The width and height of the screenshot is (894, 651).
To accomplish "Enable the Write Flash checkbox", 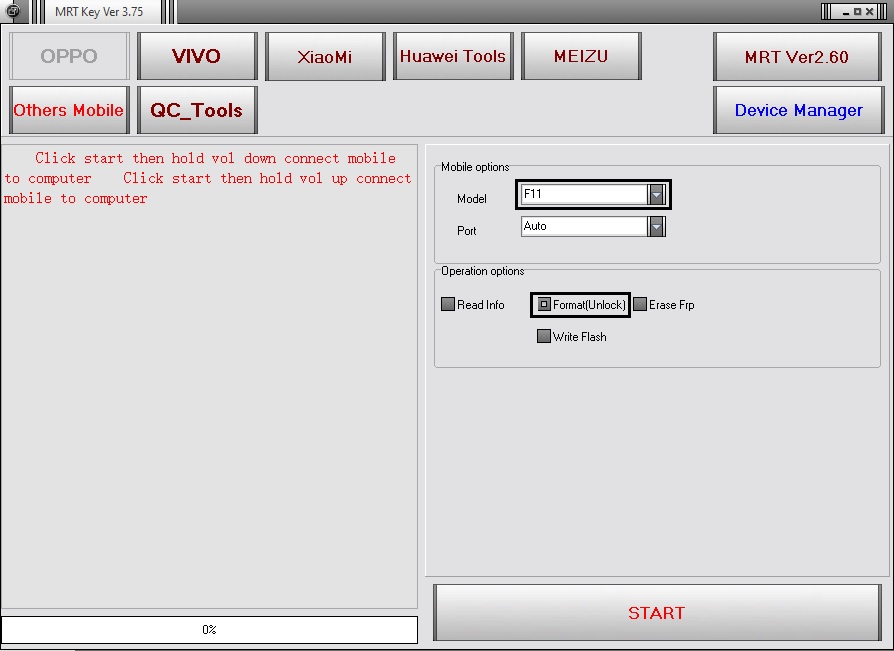I will 544,336.
